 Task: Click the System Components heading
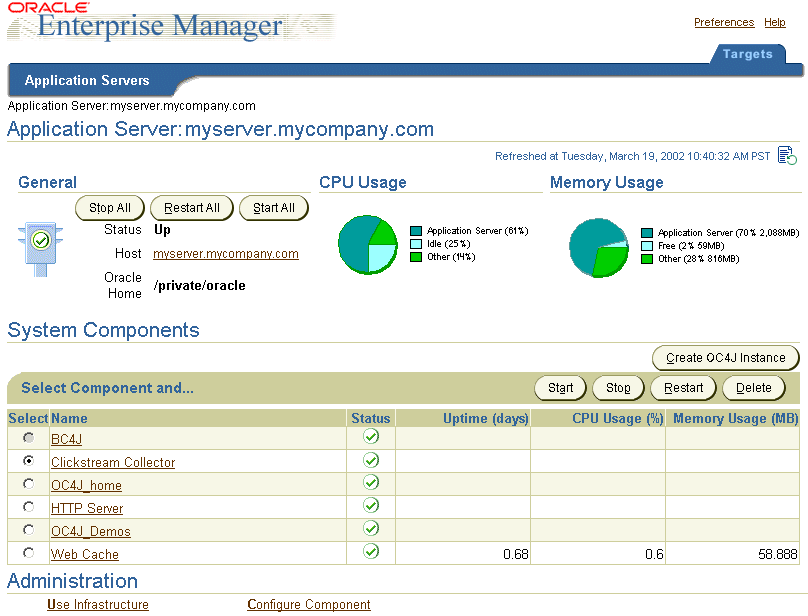104,330
